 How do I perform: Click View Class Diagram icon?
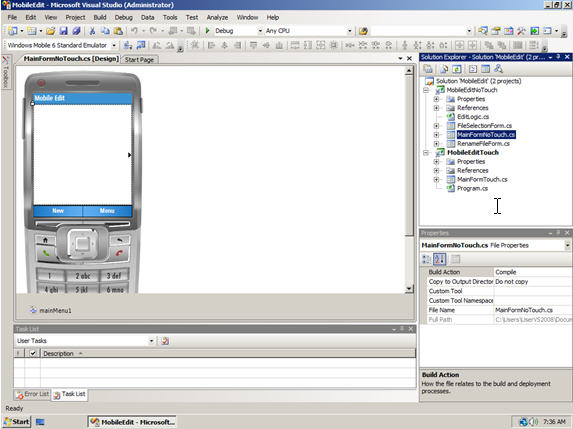click(498, 69)
